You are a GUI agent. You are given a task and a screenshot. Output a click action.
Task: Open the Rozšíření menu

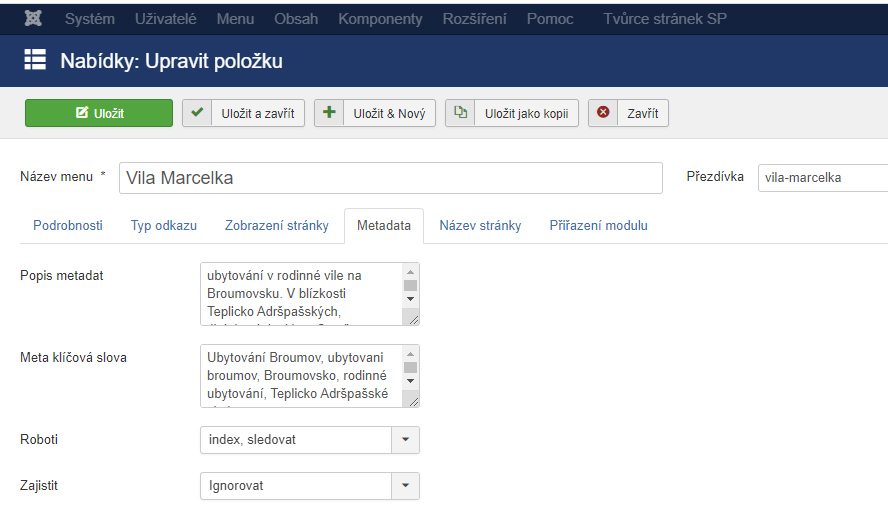(473, 19)
